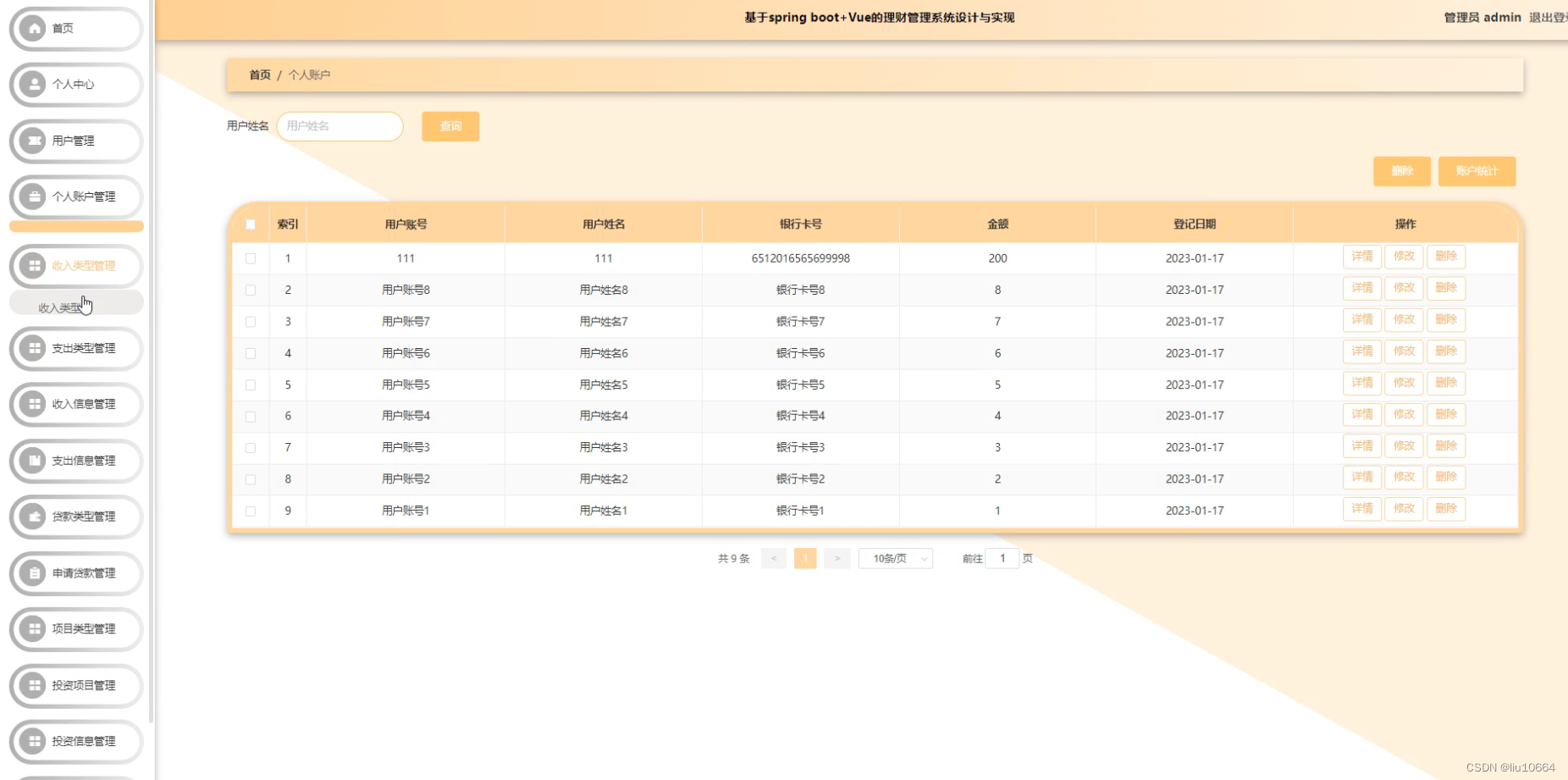Select the 收入类型 submenu item
This screenshot has height=780, width=1568.
coord(76,303)
